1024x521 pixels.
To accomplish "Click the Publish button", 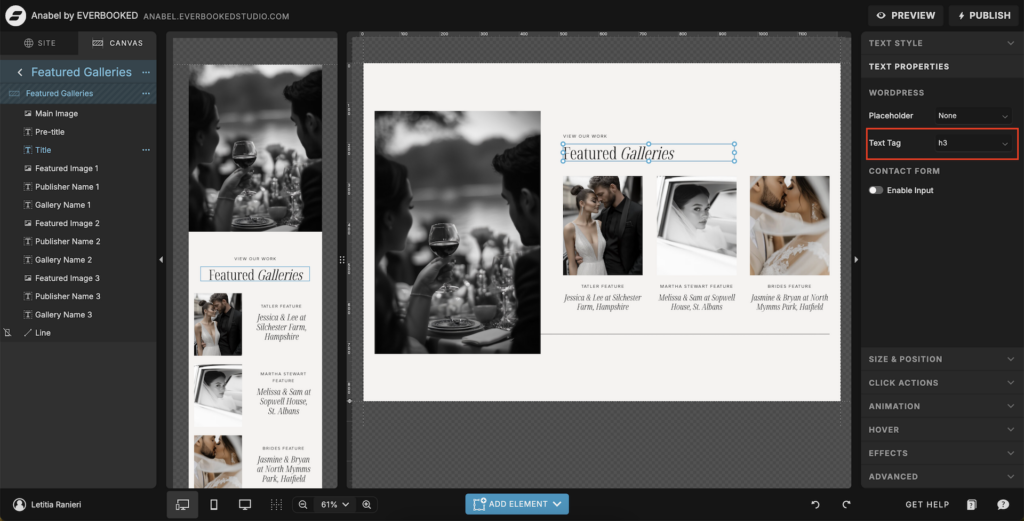I will click(x=984, y=15).
